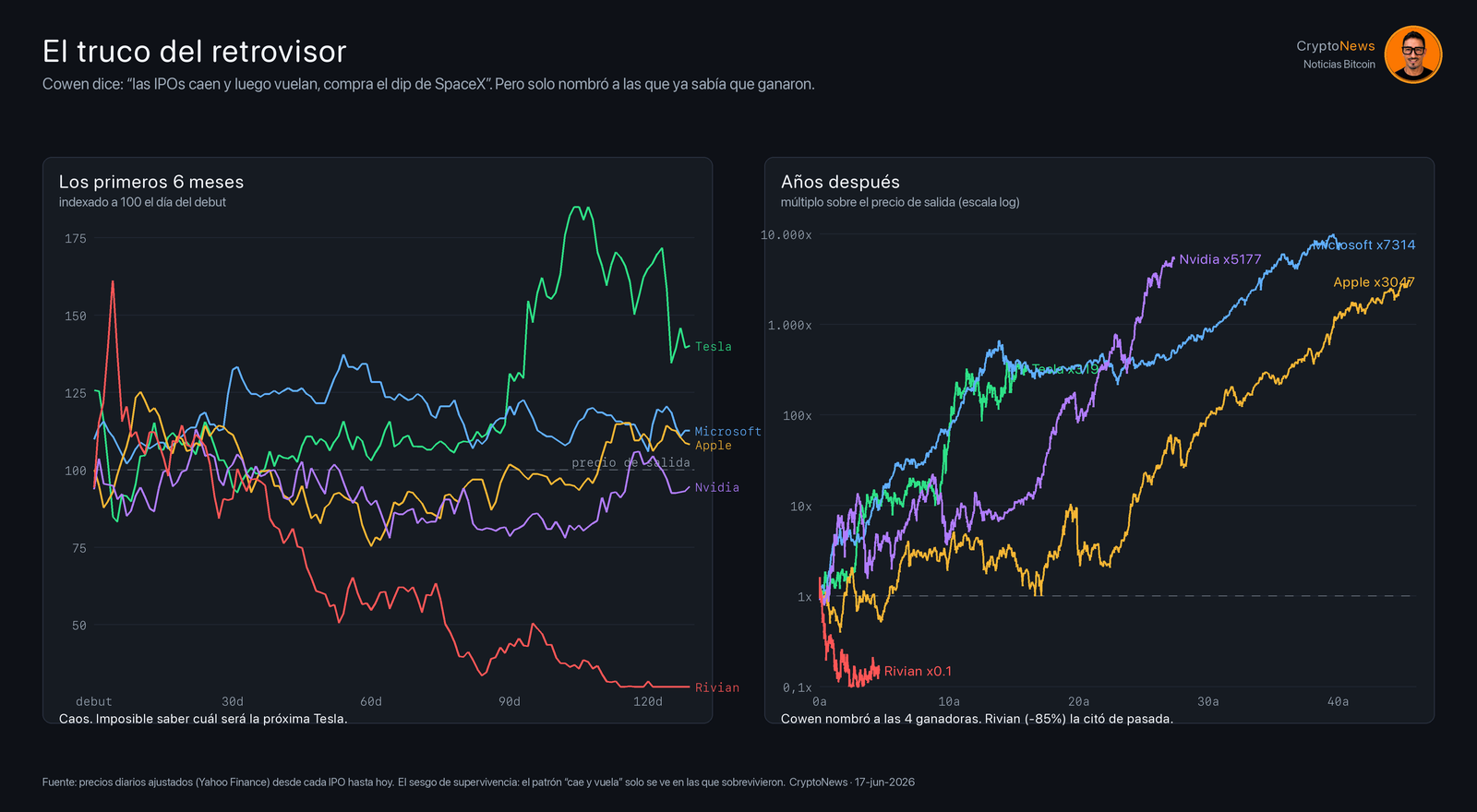
Task: Select the Rivian label in left chart
Action: (x=716, y=687)
